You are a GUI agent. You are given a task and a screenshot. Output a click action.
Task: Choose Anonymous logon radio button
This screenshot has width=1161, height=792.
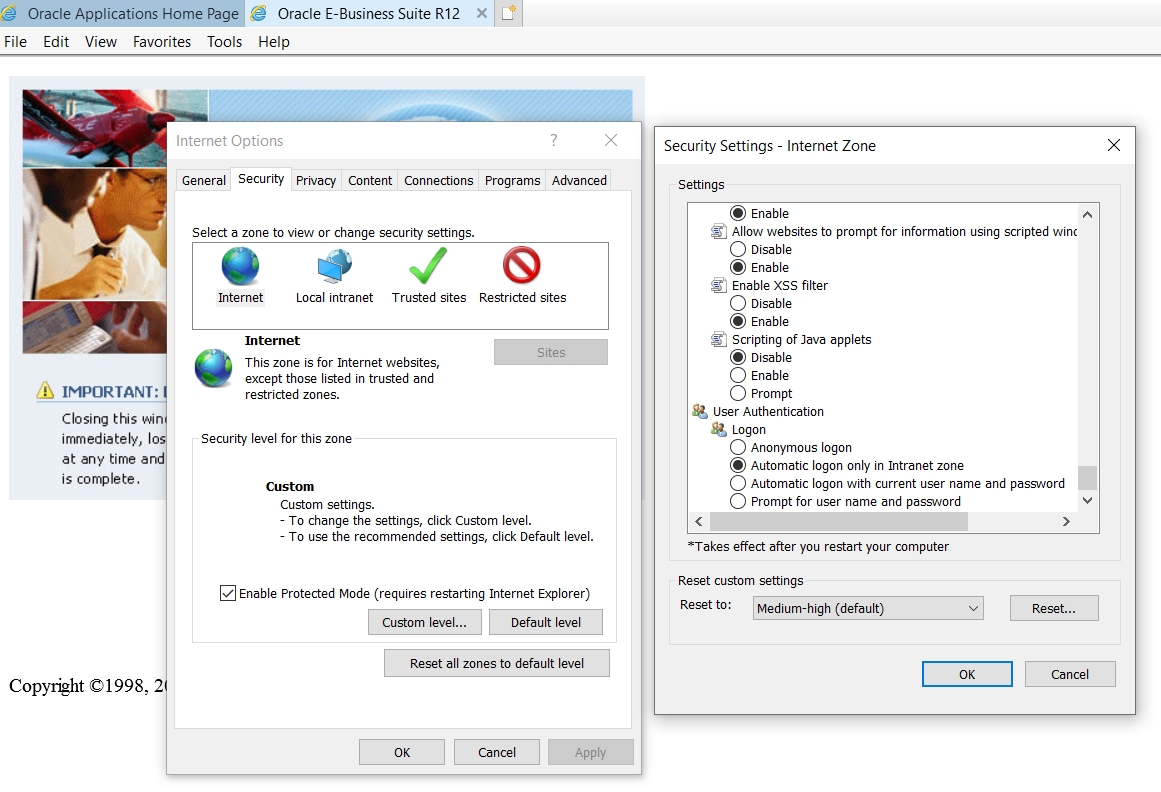(738, 447)
